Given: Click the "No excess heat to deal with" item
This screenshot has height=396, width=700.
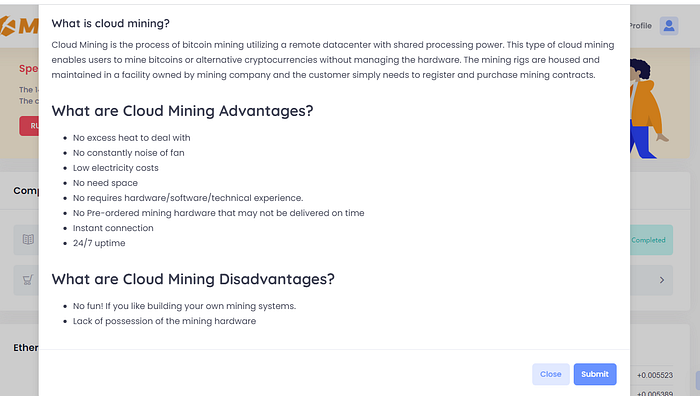Looking at the screenshot, I should (132, 138).
